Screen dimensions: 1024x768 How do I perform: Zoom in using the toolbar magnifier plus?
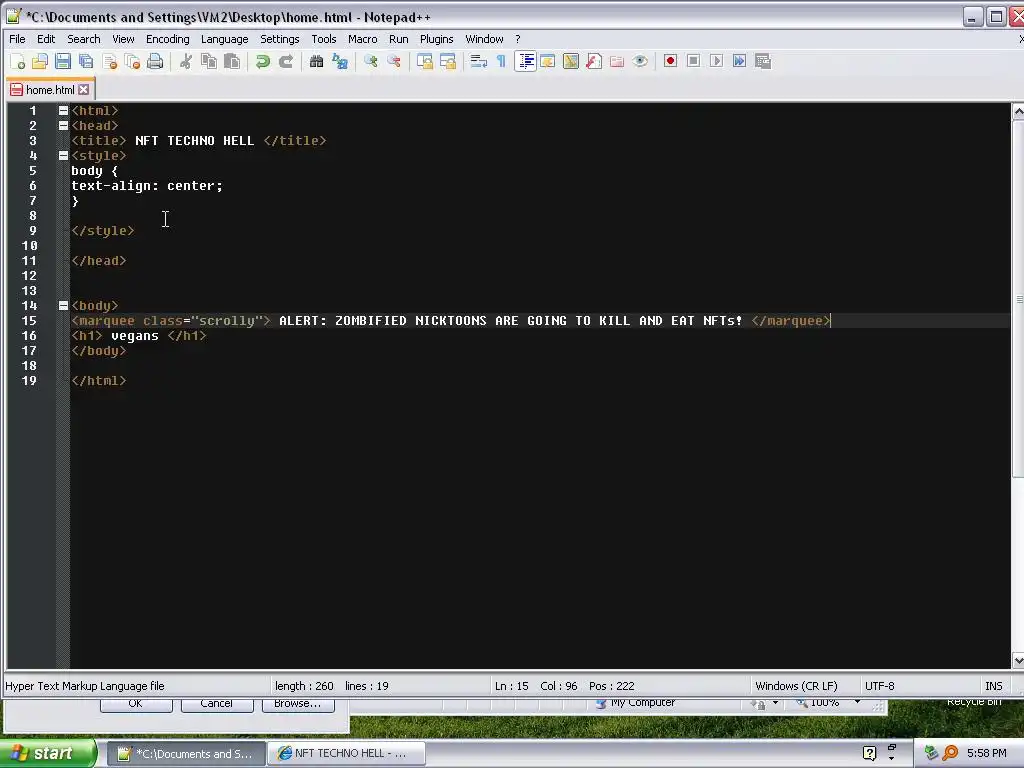pos(371,61)
